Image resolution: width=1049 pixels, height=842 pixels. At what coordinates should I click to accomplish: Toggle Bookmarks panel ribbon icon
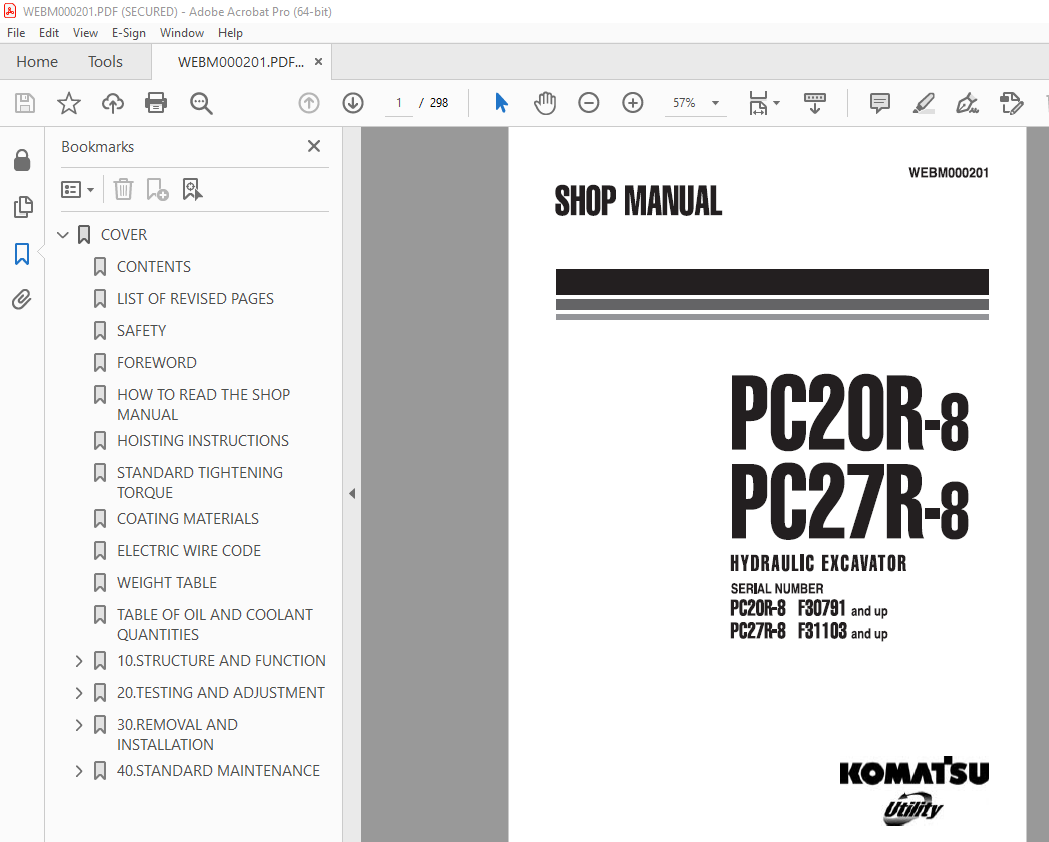tap(22, 253)
